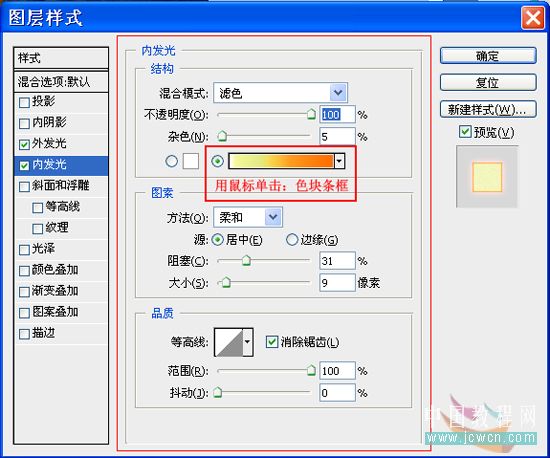
Task: Click the 大小 slider handle
Action: tap(226, 282)
